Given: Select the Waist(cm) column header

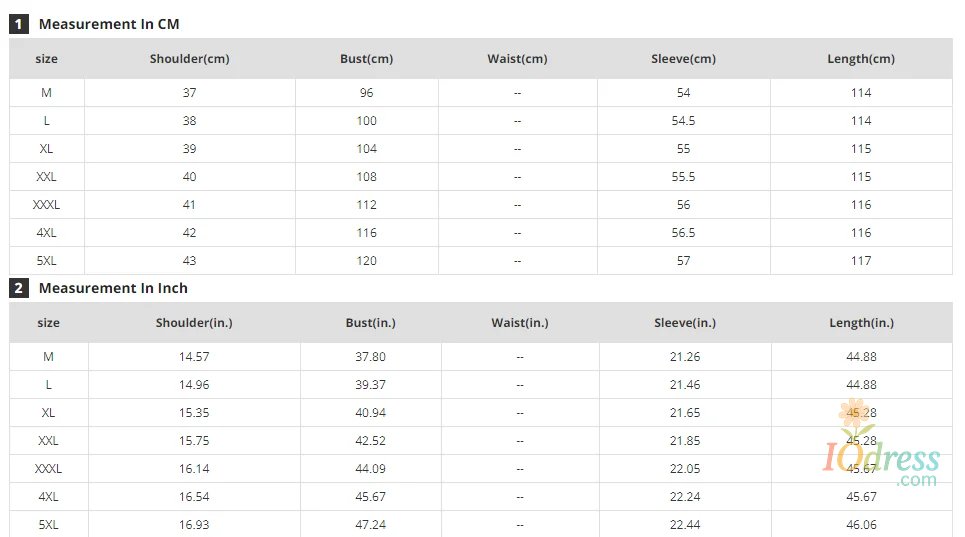Looking at the screenshot, I should coord(517,59).
